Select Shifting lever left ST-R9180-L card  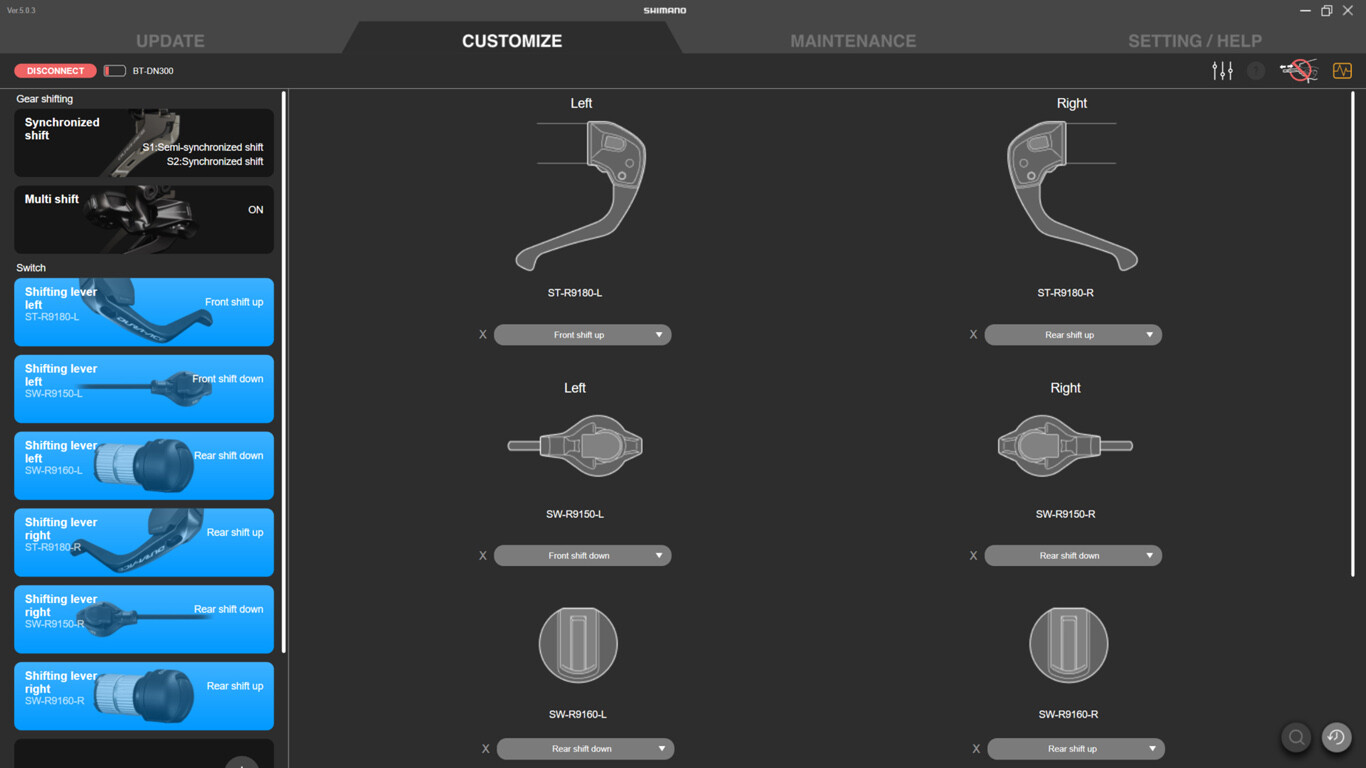coord(144,312)
